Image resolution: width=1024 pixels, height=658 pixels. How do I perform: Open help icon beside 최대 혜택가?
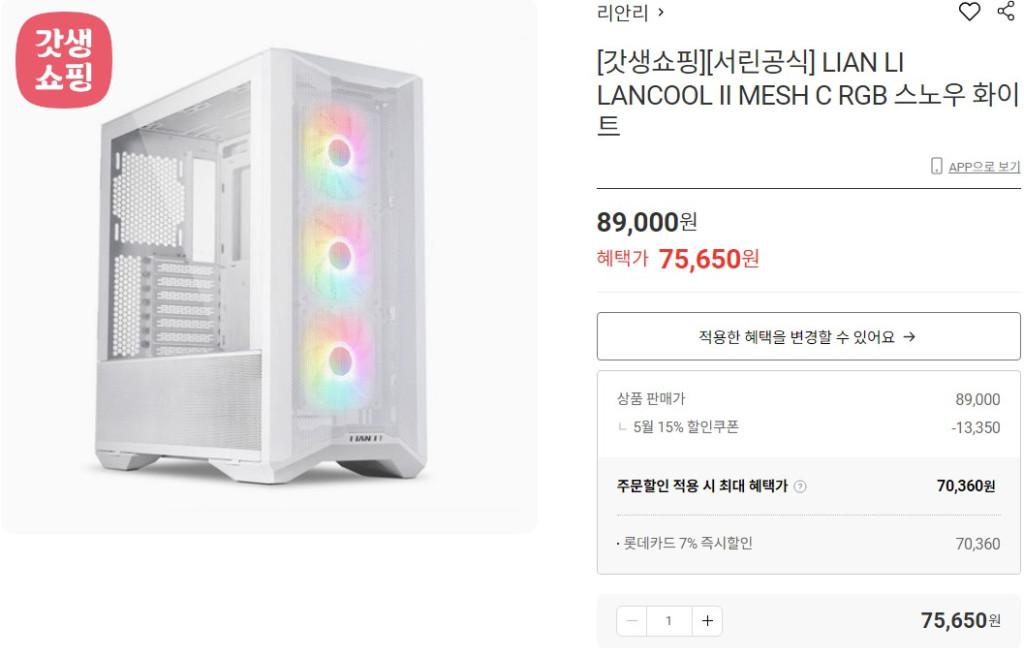click(800, 487)
